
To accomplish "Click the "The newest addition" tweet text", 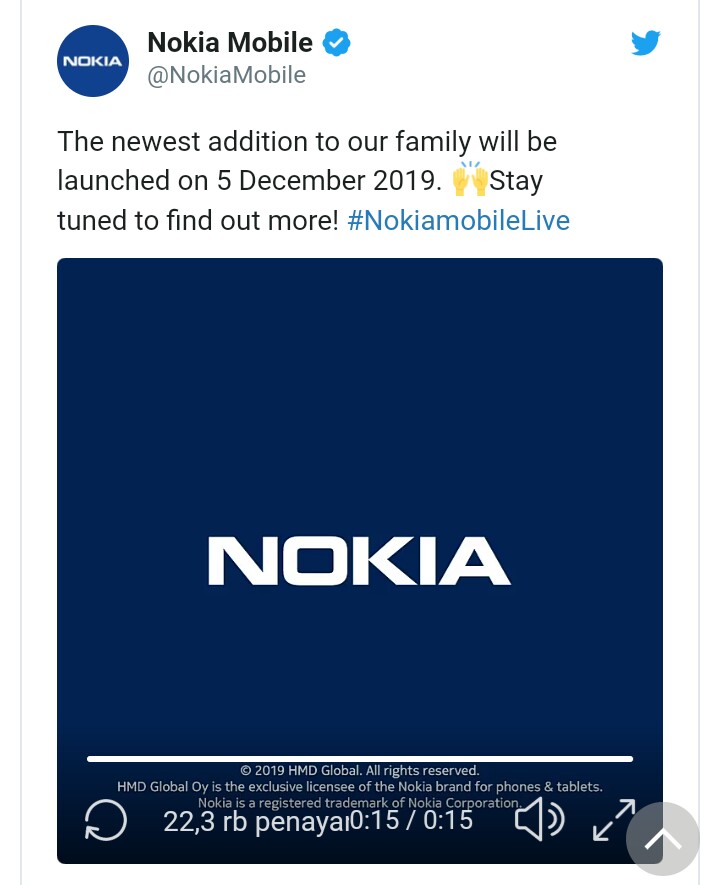I will [x=306, y=141].
